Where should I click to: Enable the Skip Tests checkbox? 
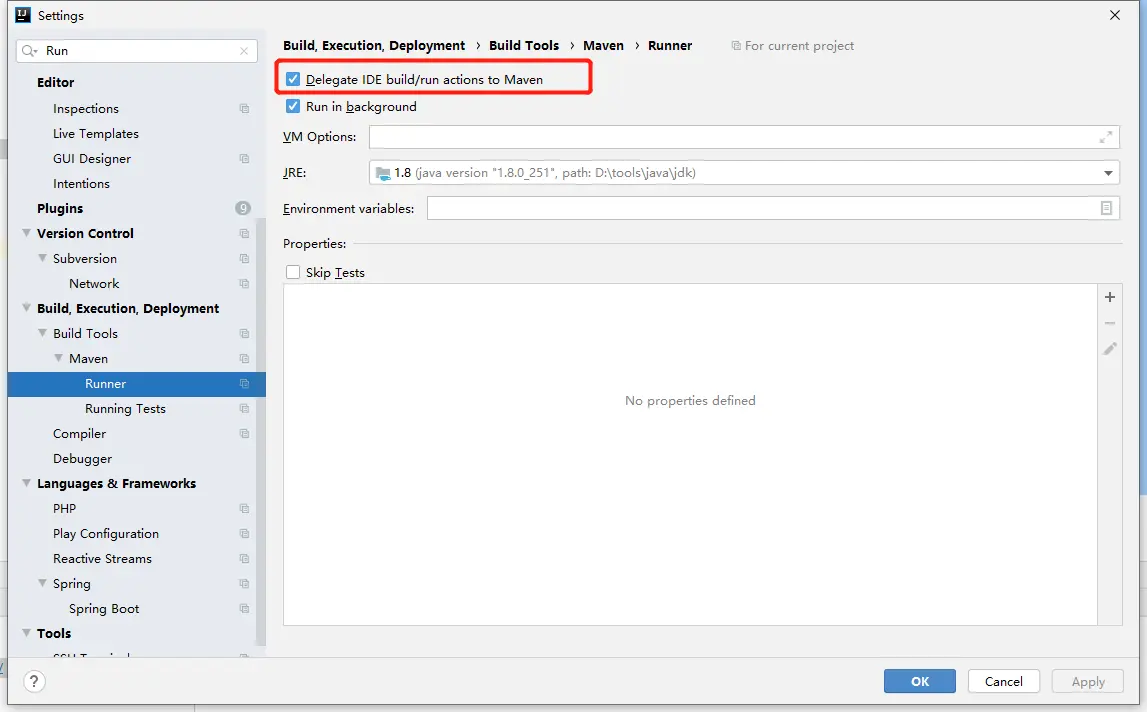point(293,272)
